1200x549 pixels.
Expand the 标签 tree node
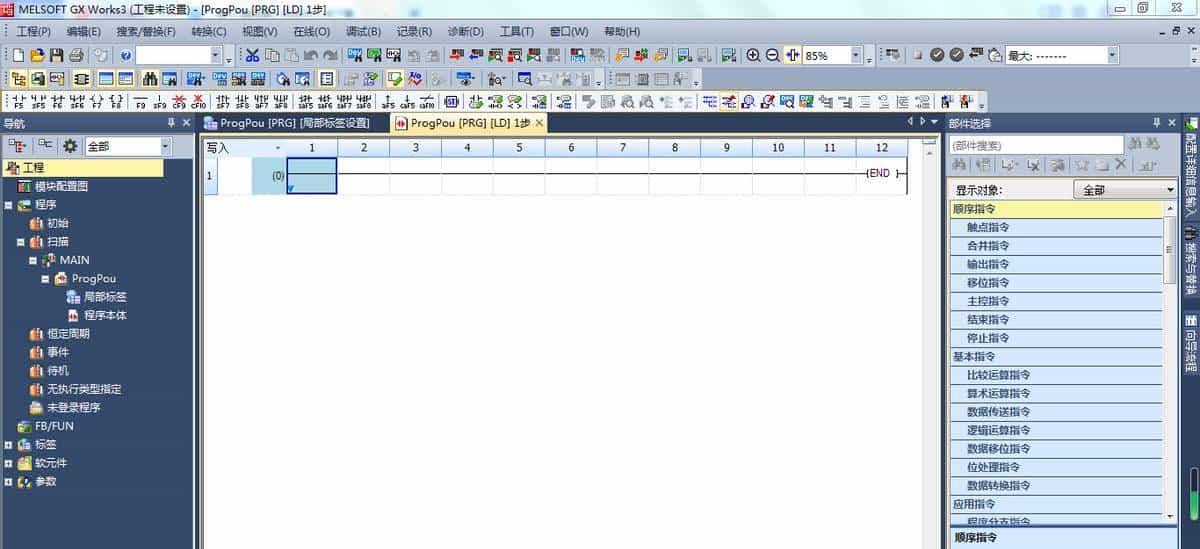9,445
